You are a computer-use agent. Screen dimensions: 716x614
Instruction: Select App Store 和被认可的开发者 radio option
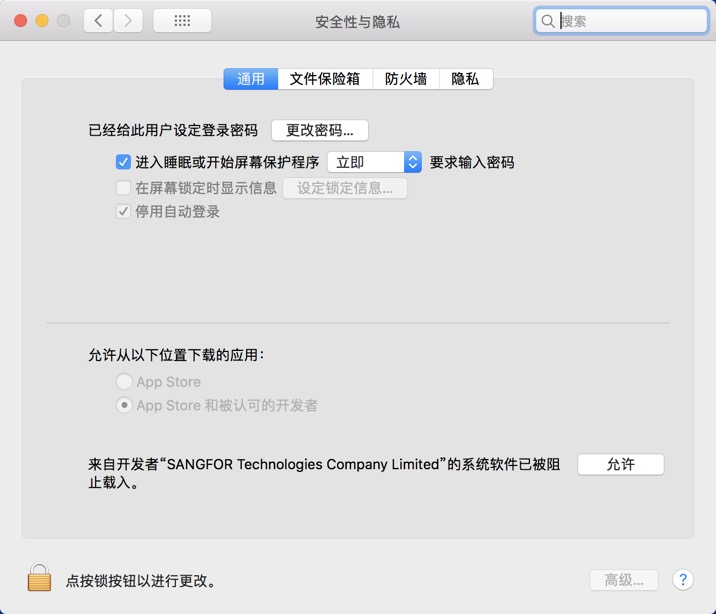coord(124,406)
